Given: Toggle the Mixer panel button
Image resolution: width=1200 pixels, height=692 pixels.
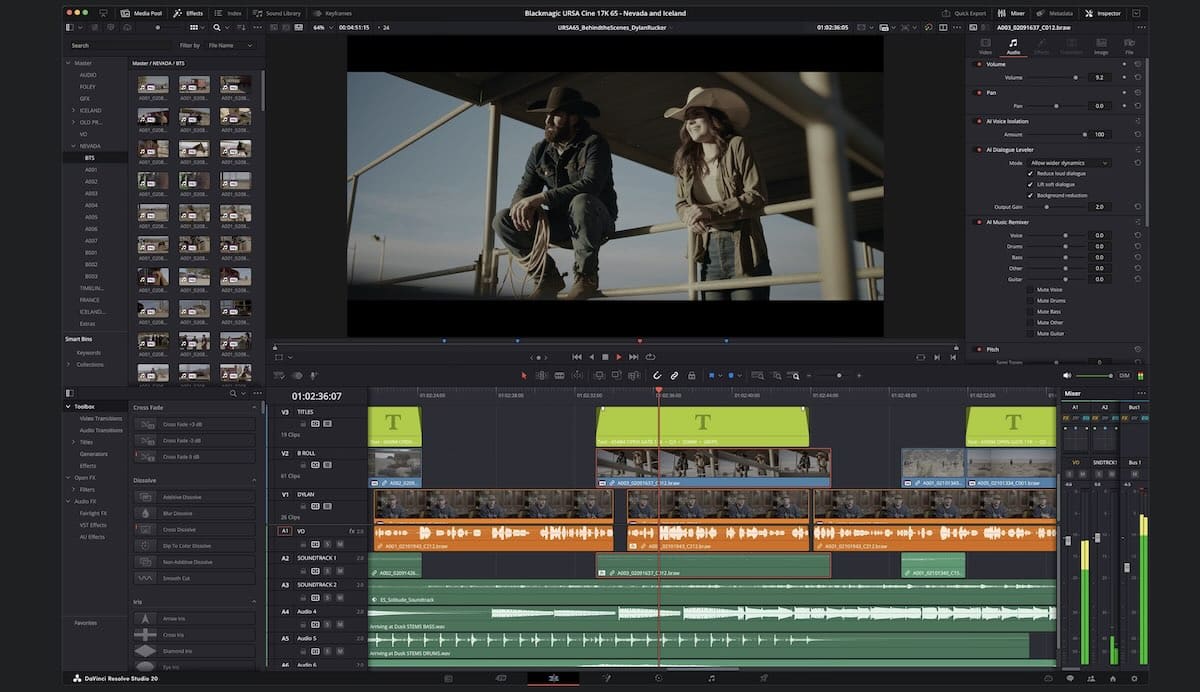Looking at the screenshot, I should [1012, 13].
